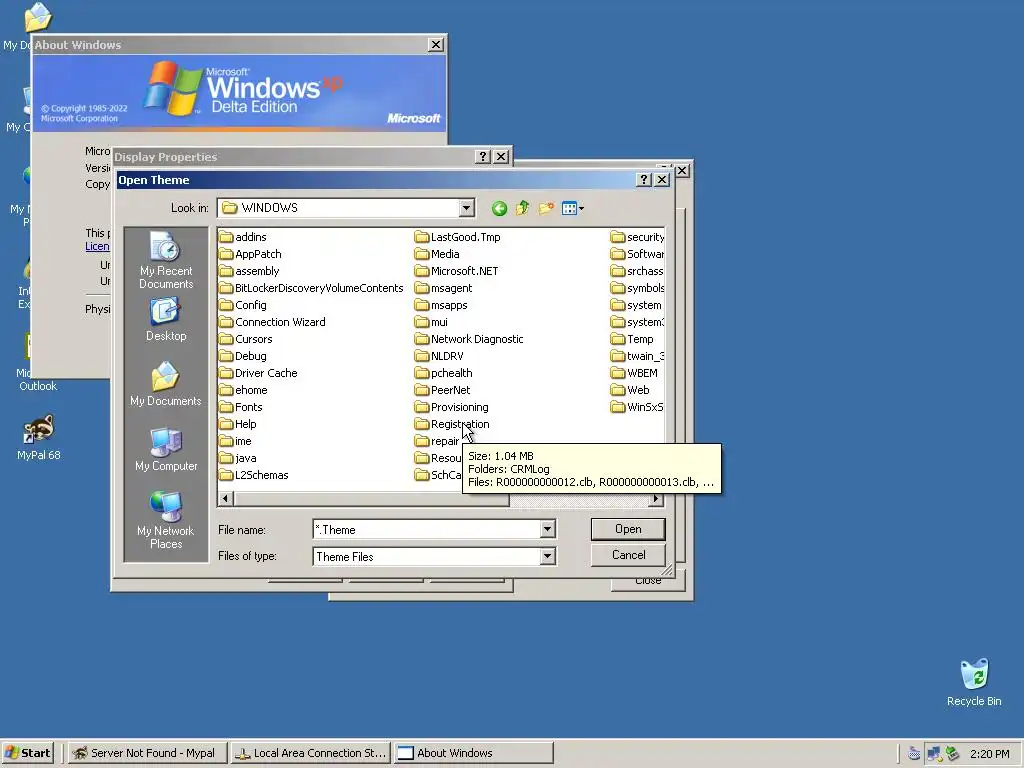
Task: Select the mui folder
Action: [x=432, y=322]
